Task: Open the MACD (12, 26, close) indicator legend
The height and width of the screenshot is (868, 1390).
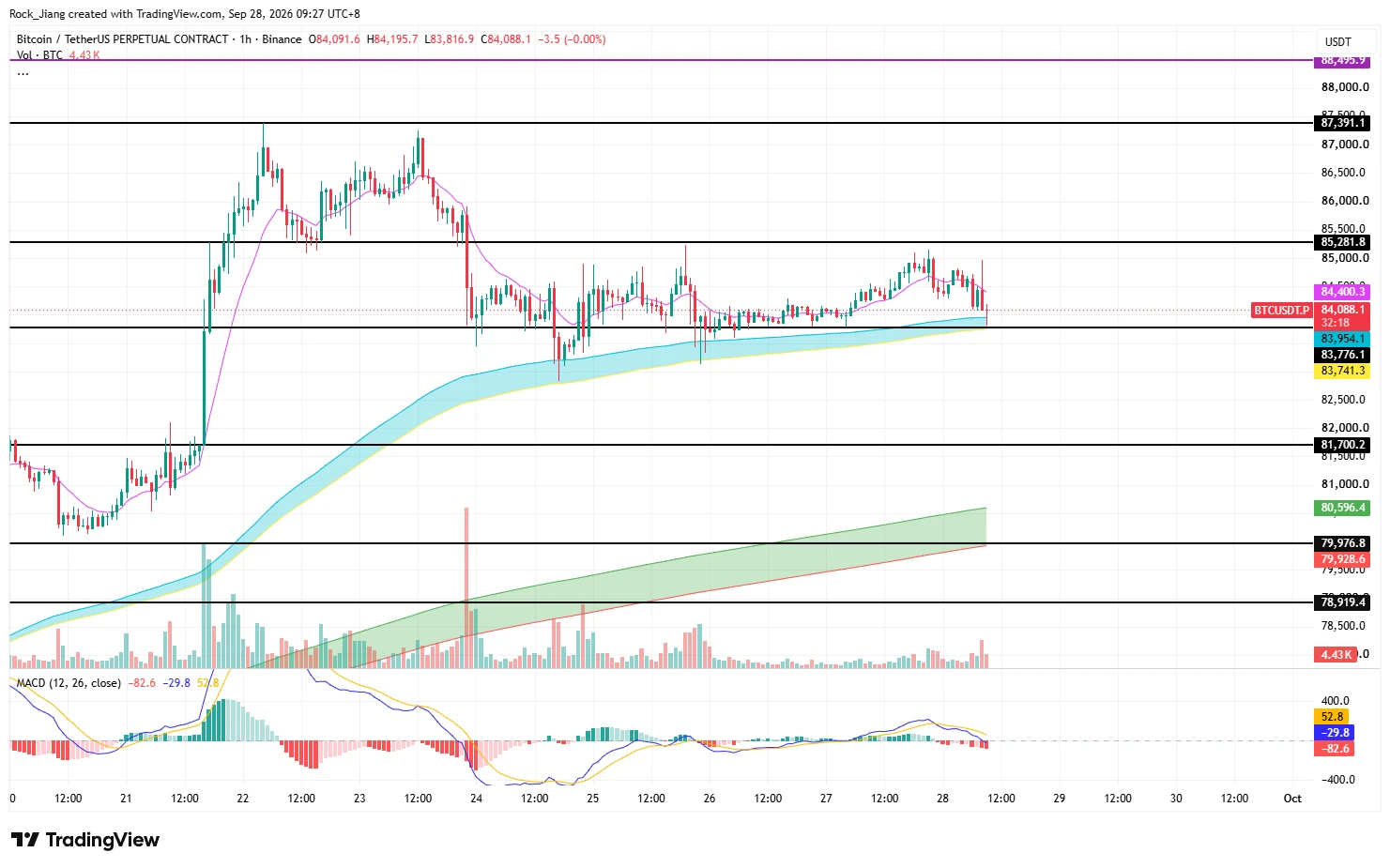Action: pos(69,683)
